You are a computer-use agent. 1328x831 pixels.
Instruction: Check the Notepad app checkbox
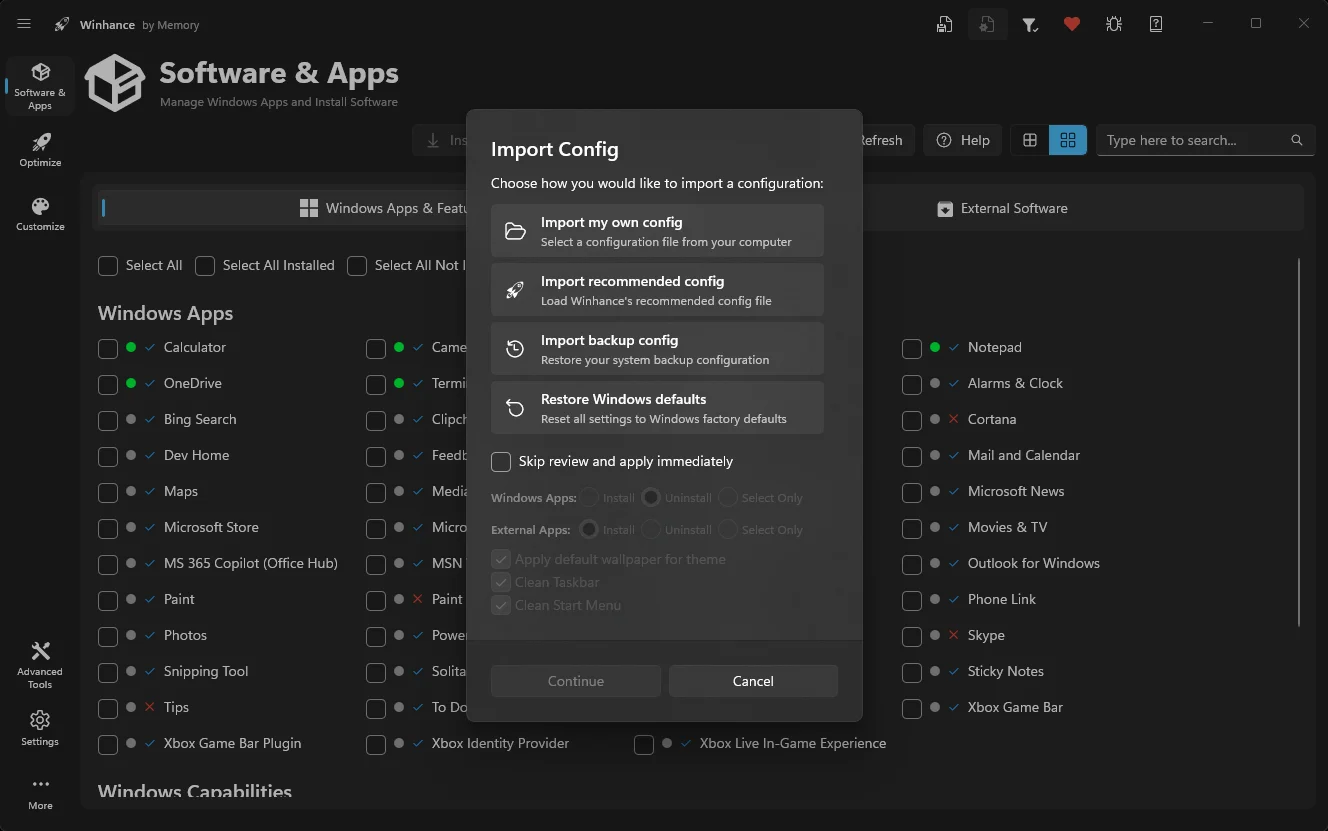pos(911,348)
